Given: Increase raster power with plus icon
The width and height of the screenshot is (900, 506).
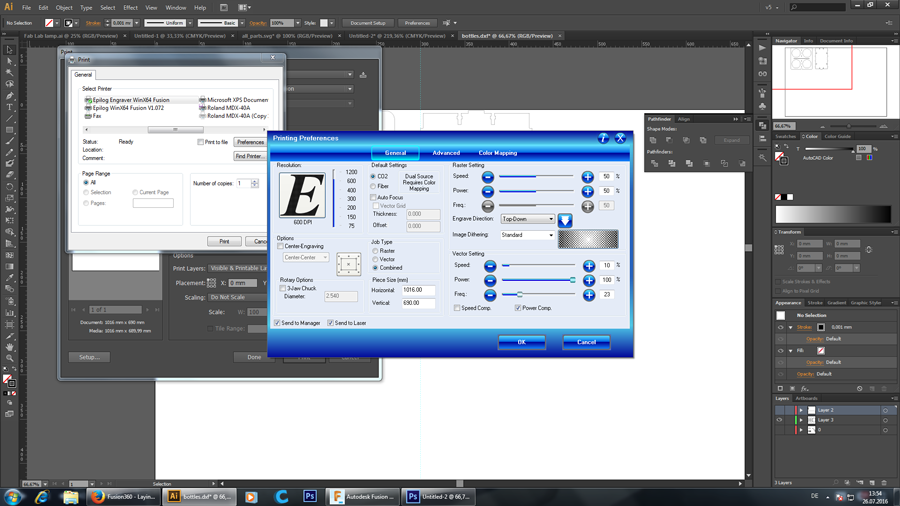Looking at the screenshot, I should pos(587,191).
